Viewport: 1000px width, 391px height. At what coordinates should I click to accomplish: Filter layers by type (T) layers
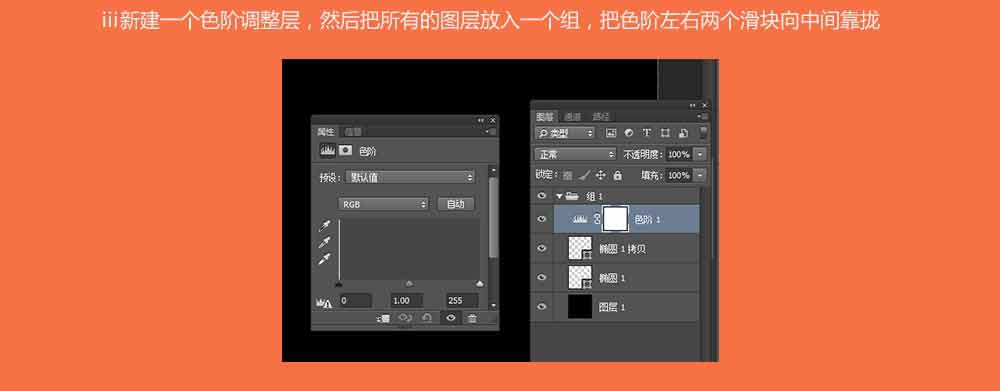[x=647, y=133]
